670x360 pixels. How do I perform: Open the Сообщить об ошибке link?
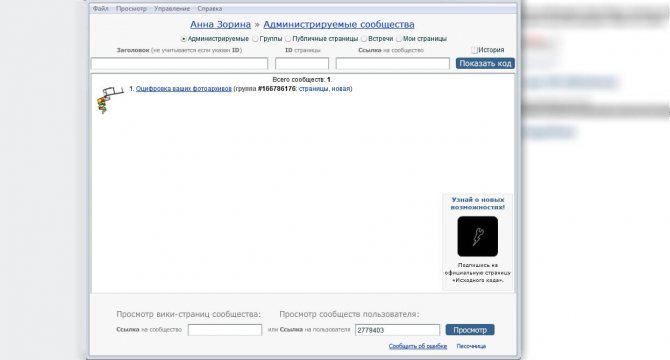coord(418,346)
